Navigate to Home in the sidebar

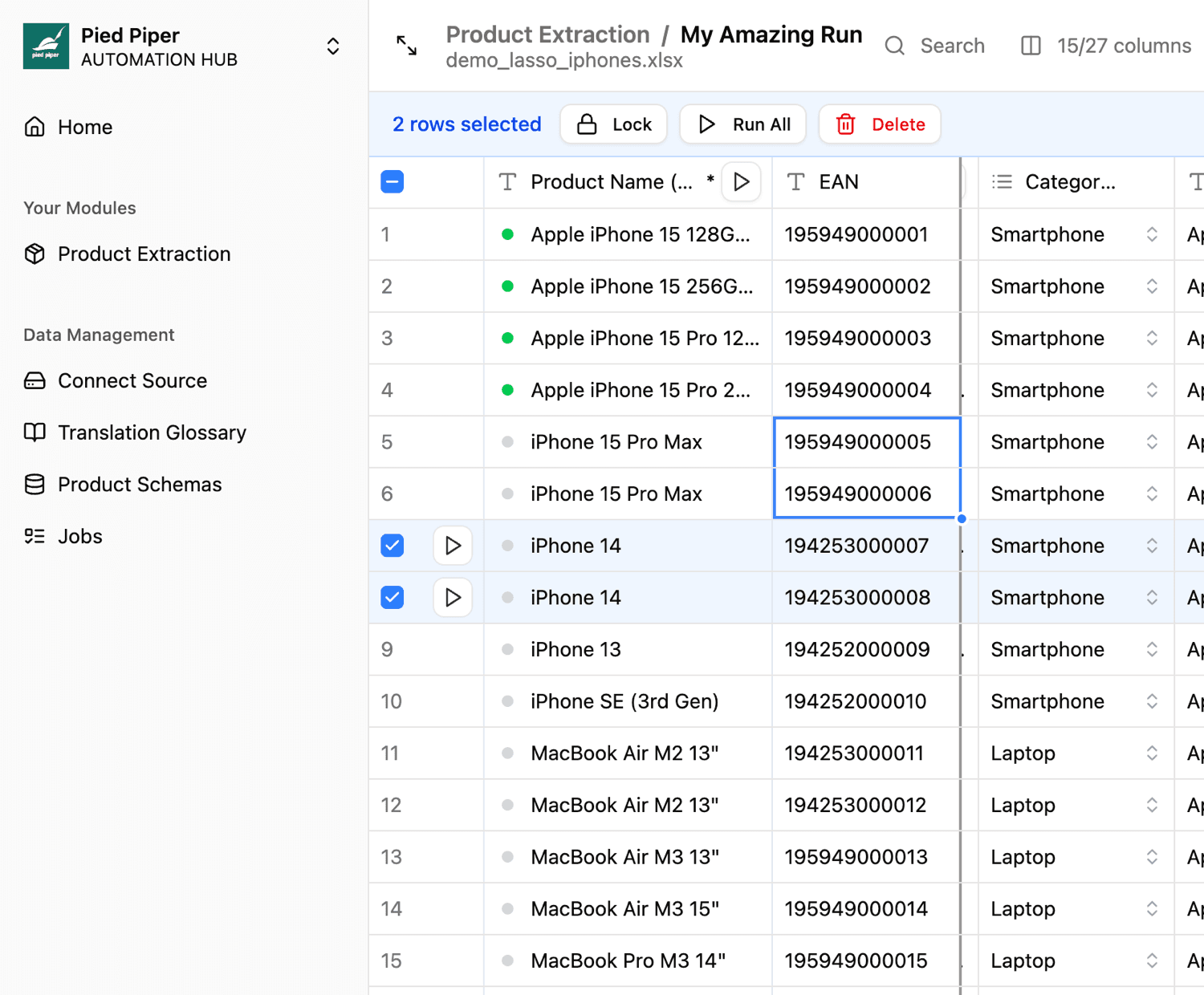point(84,127)
